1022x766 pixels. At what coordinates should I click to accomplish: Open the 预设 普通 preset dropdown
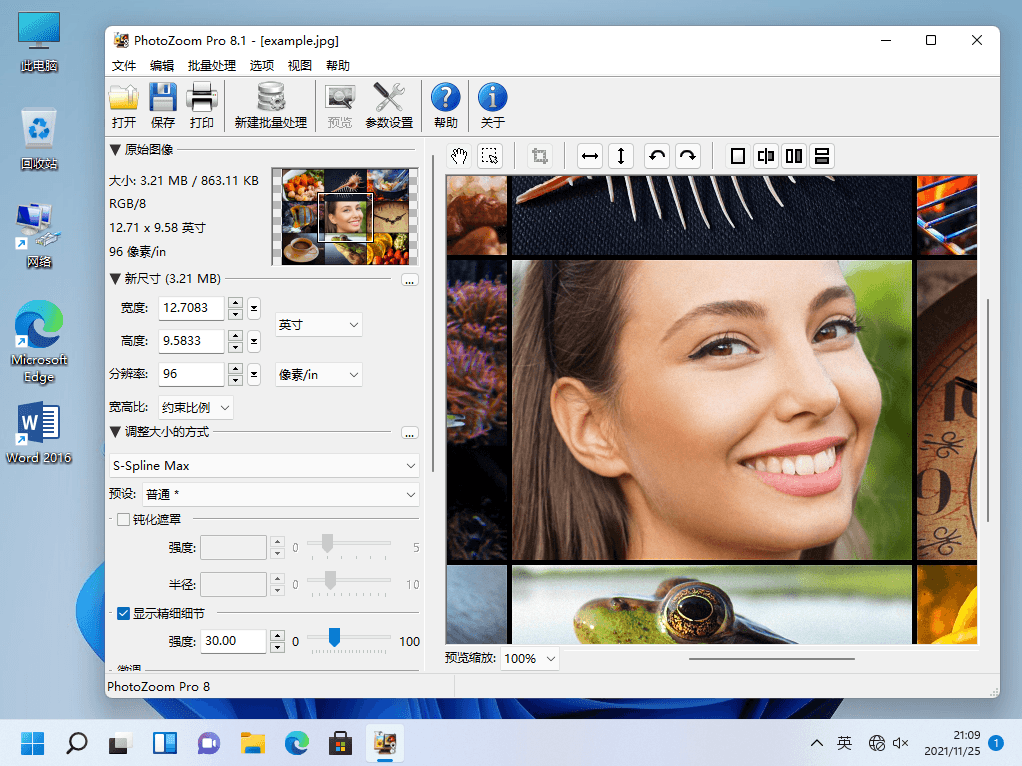click(x=281, y=495)
